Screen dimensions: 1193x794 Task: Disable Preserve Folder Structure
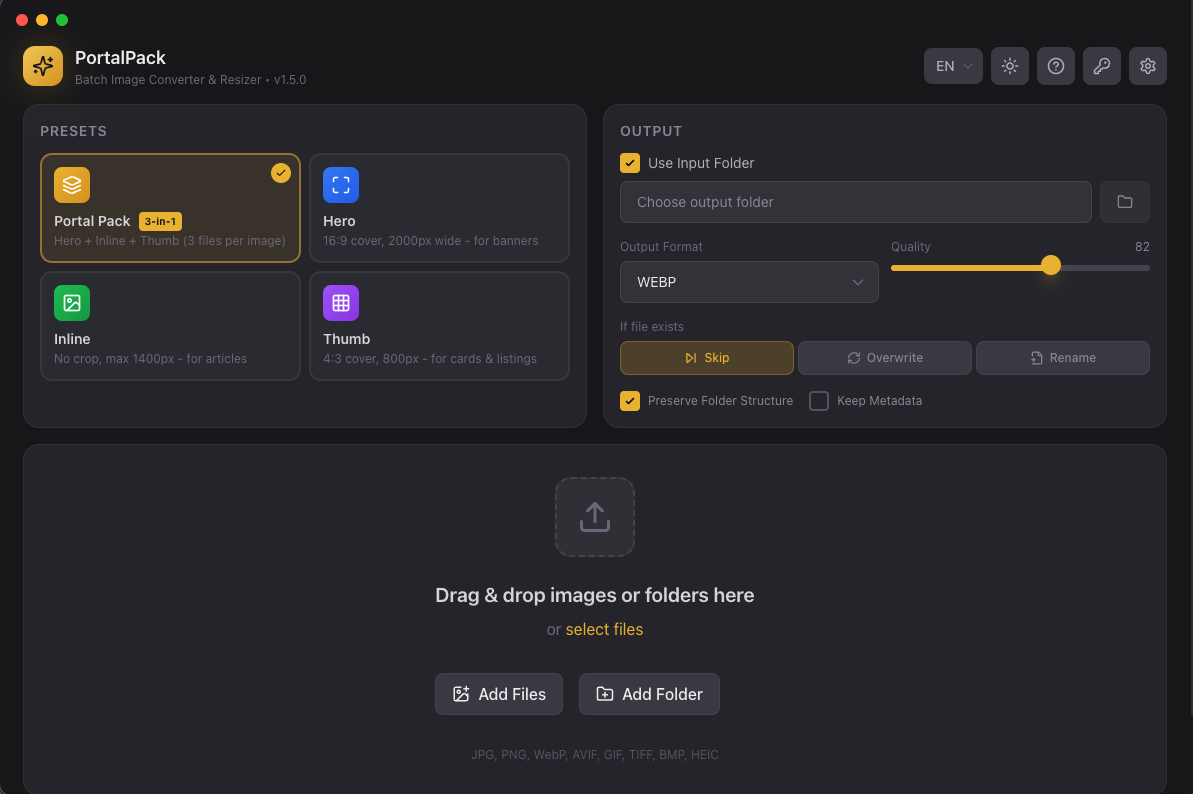[629, 400]
